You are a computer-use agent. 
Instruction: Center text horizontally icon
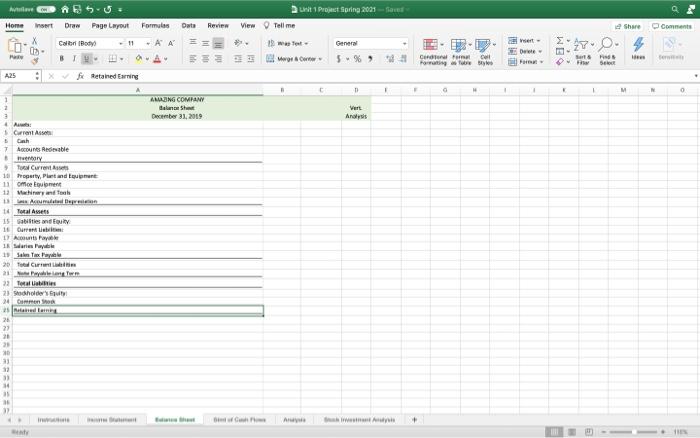205,58
